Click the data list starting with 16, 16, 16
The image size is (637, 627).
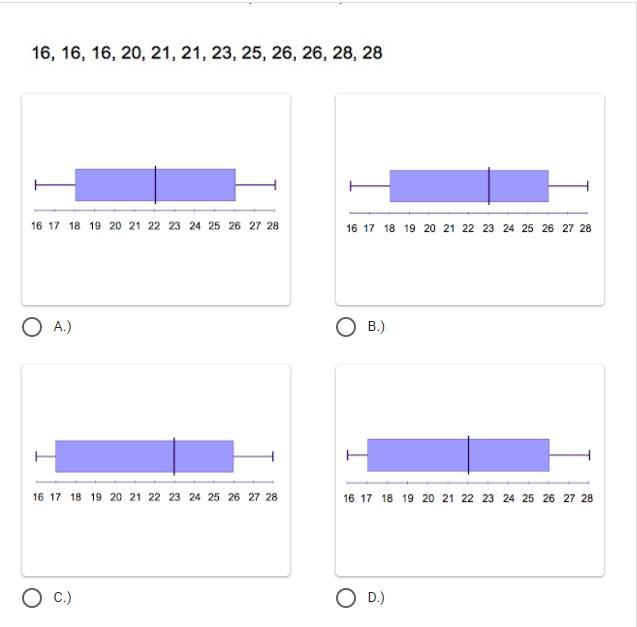pyautogui.click(x=207, y=53)
